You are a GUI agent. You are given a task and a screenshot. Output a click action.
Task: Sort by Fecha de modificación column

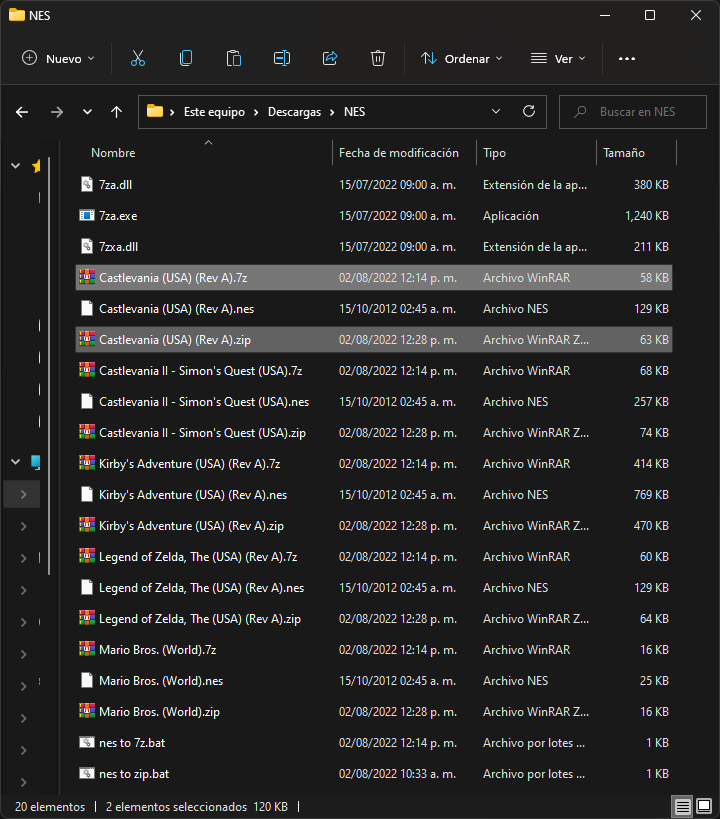404,153
